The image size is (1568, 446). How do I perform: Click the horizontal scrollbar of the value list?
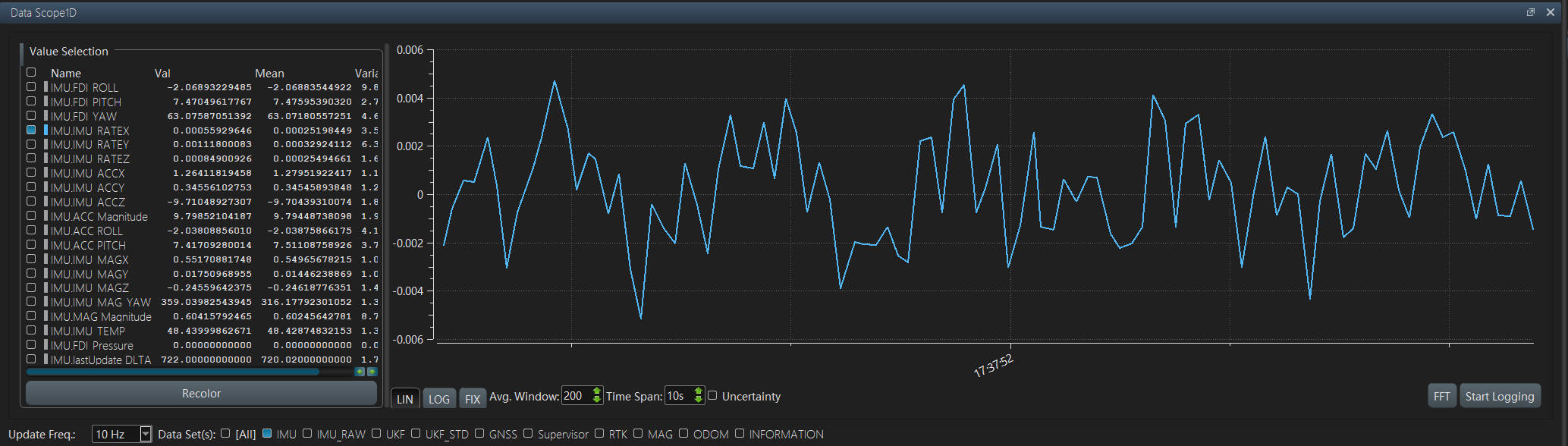173,372
